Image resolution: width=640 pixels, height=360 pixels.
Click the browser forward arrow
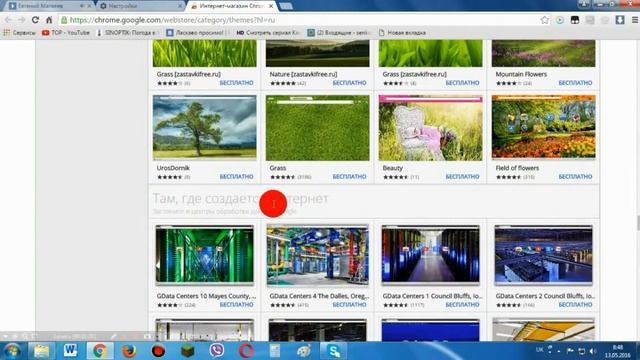click(x=22, y=20)
